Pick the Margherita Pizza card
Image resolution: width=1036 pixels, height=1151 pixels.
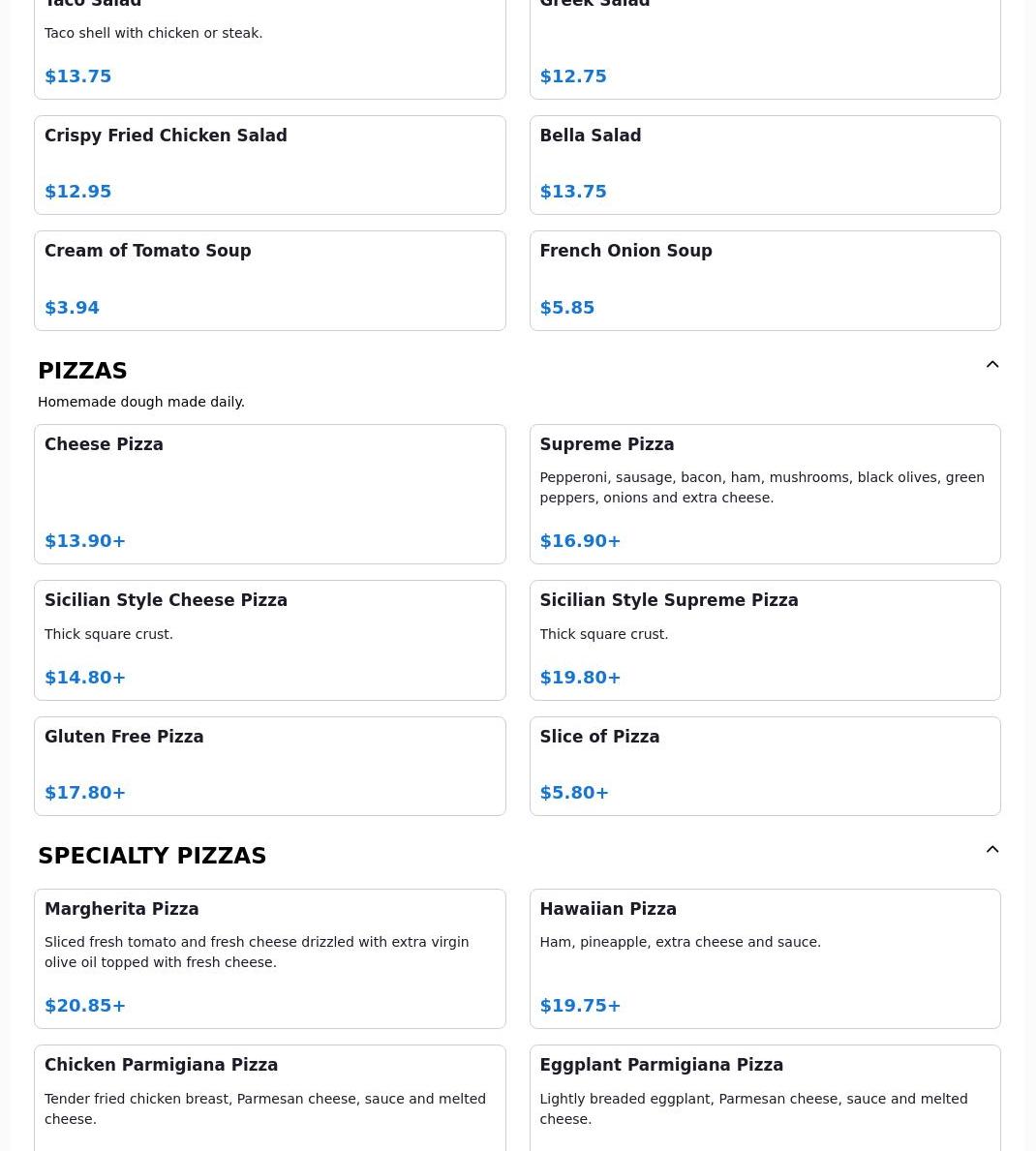point(269,958)
